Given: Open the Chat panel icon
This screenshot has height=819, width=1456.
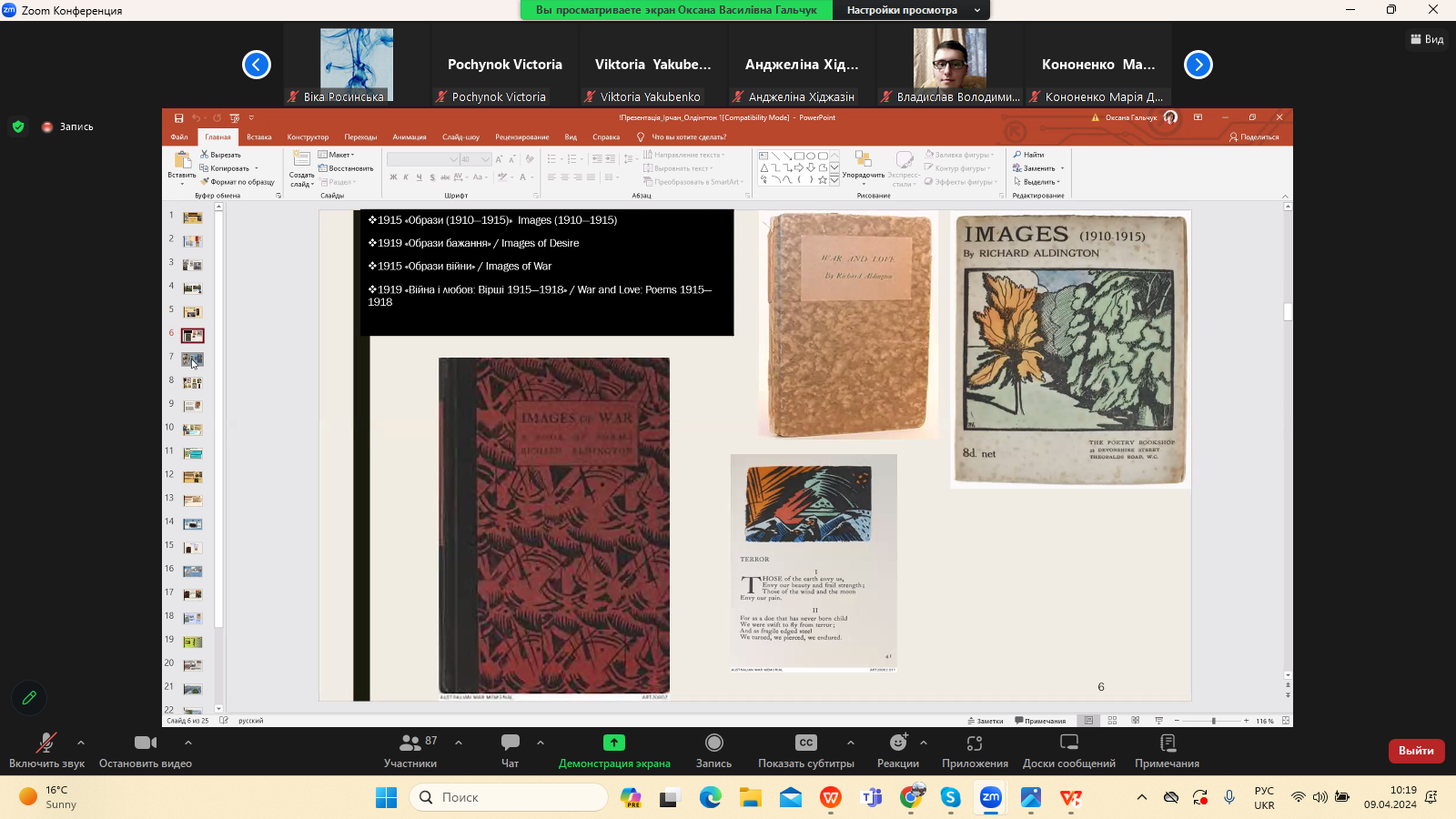Looking at the screenshot, I should (510, 743).
